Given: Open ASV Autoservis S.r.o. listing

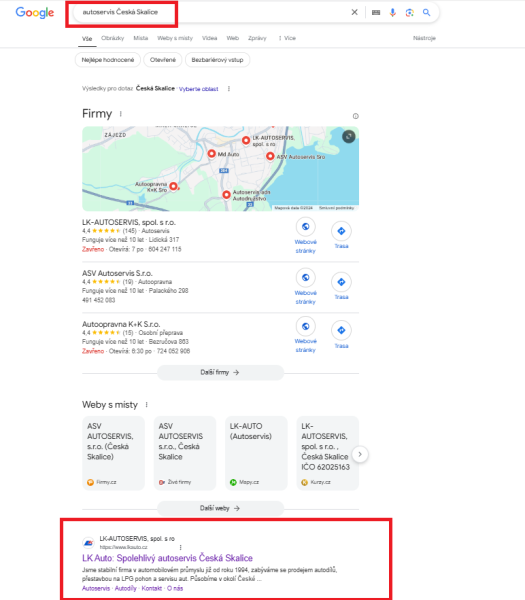Looking at the screenshot, I should click(117, 273).
